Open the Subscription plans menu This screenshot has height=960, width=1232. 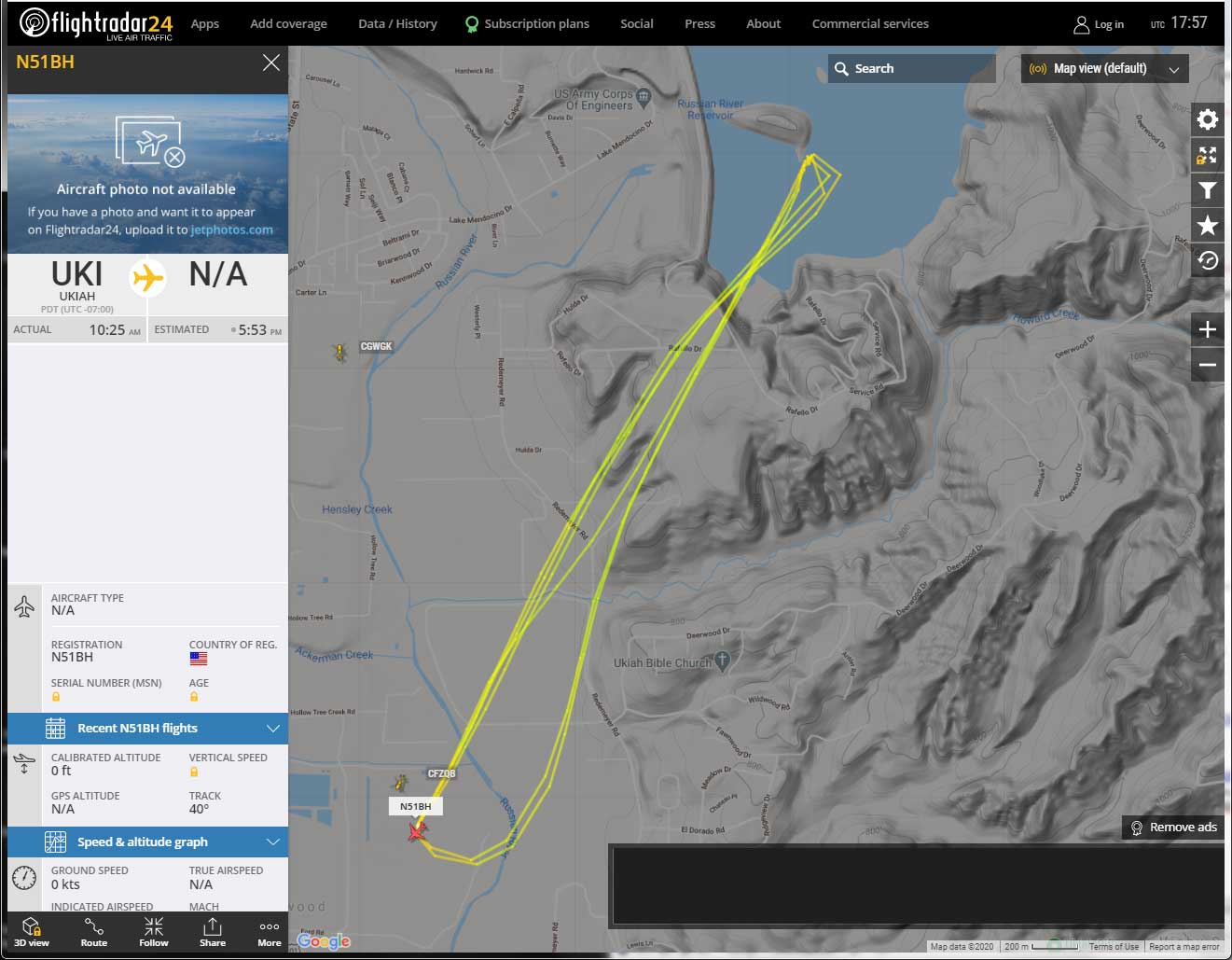click(528, 23)
